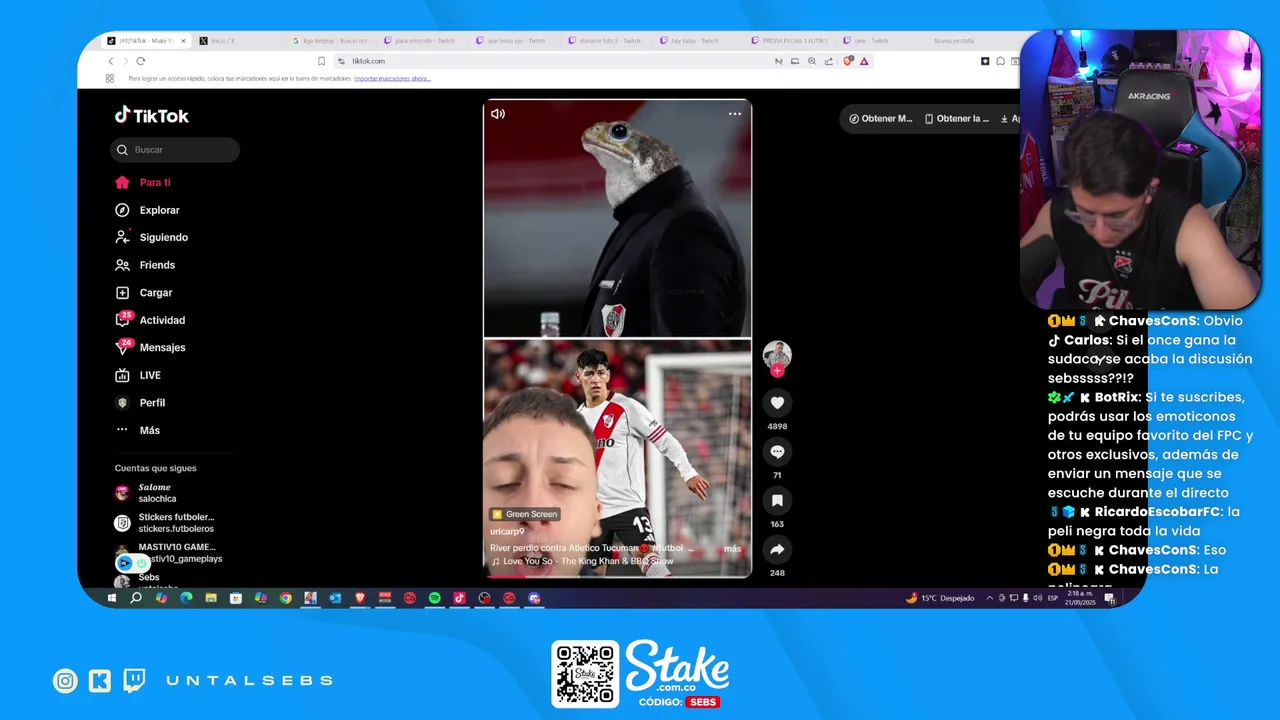This screenshot has height=720, width=1280.
Task: Expand caption with 'más' link
Action: 732,548
